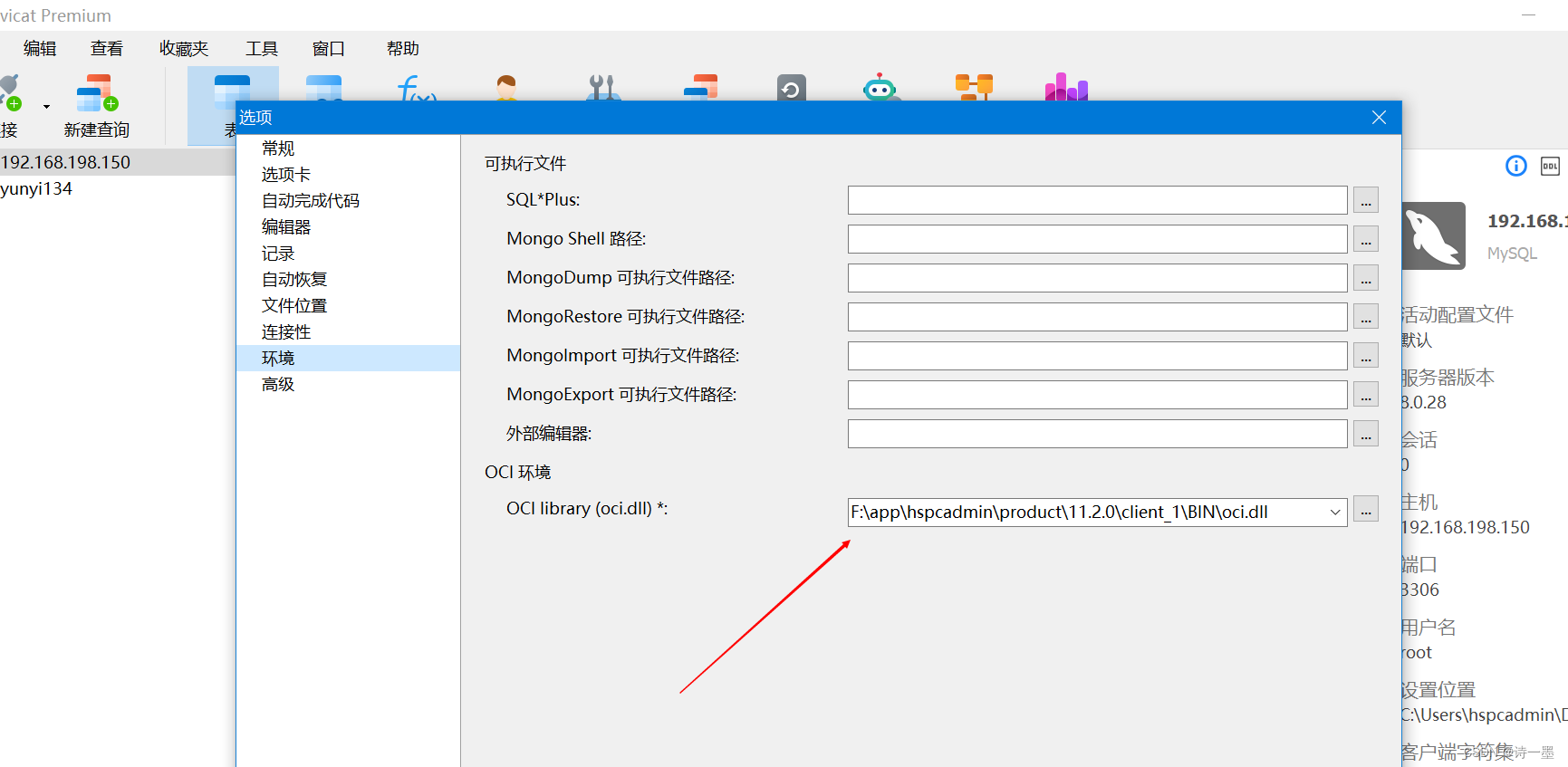Viewport: 1568px width, 767px height.
Task: Click the 外部编辑器 path input field
Action: (1097, 434)
